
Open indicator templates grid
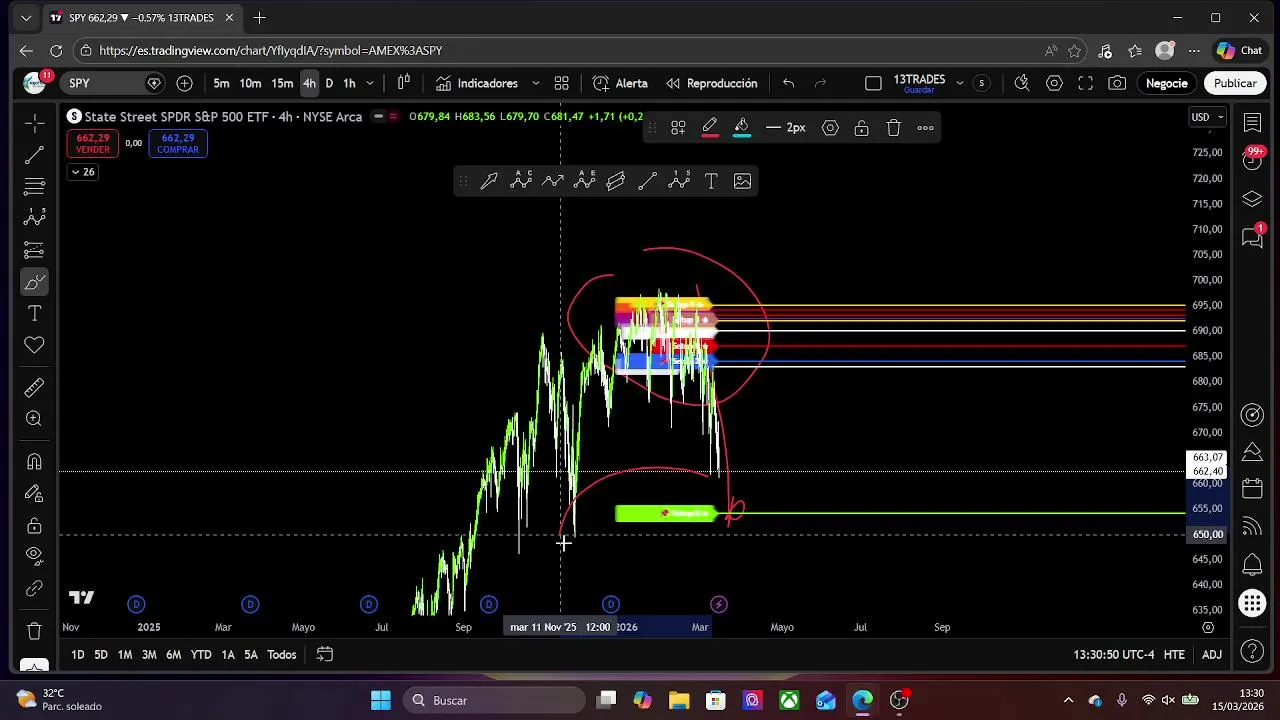[562, 83]
